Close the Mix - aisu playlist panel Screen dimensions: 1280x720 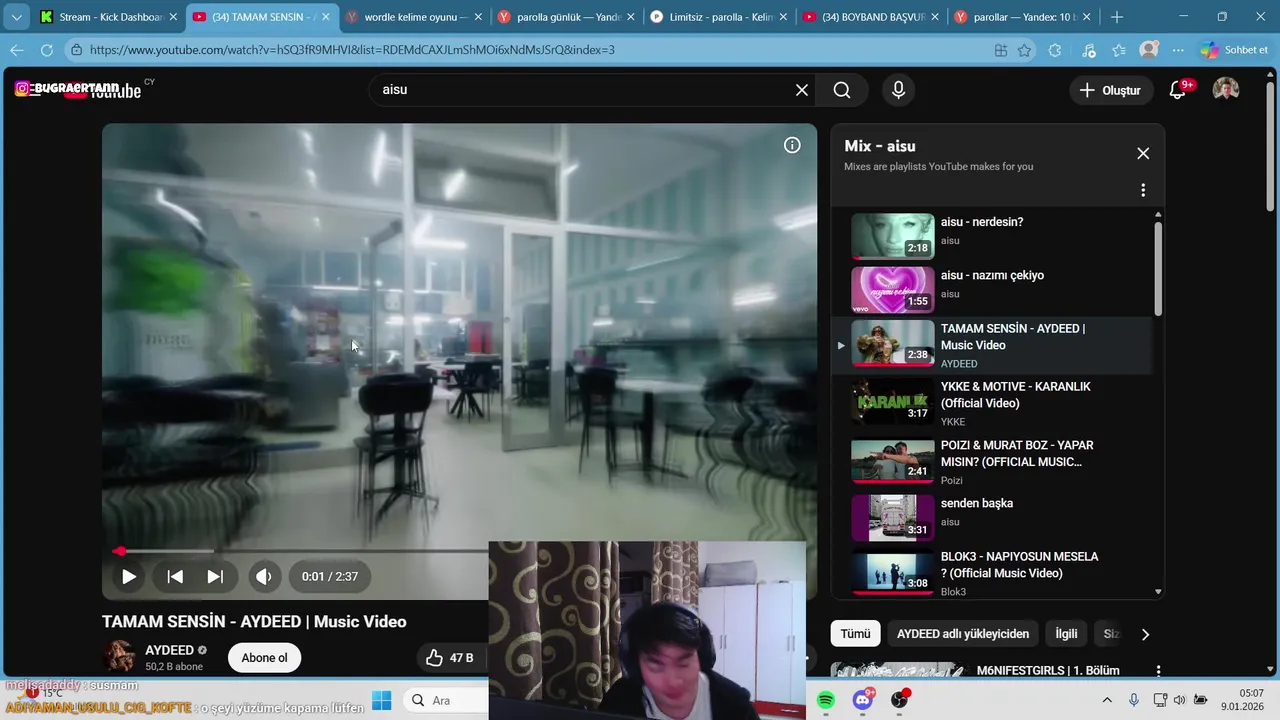pos(1143,153)
